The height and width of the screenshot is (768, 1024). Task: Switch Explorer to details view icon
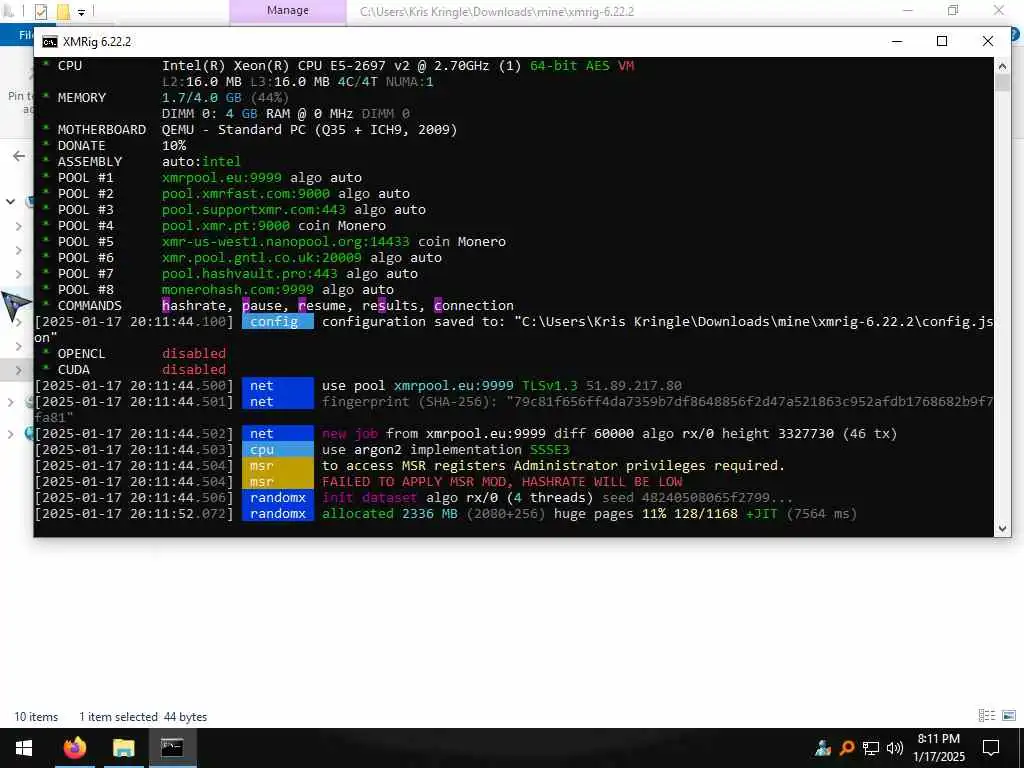[987, 716]
